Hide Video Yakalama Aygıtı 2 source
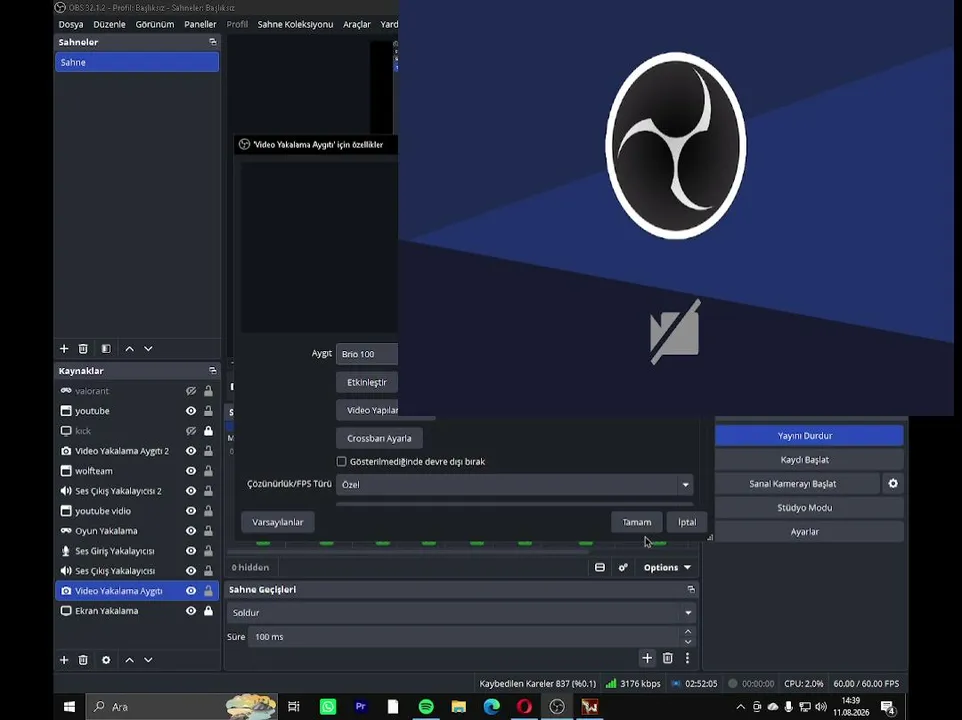Image resolution: width=962 pixels, height=720 pixels. 191,451
